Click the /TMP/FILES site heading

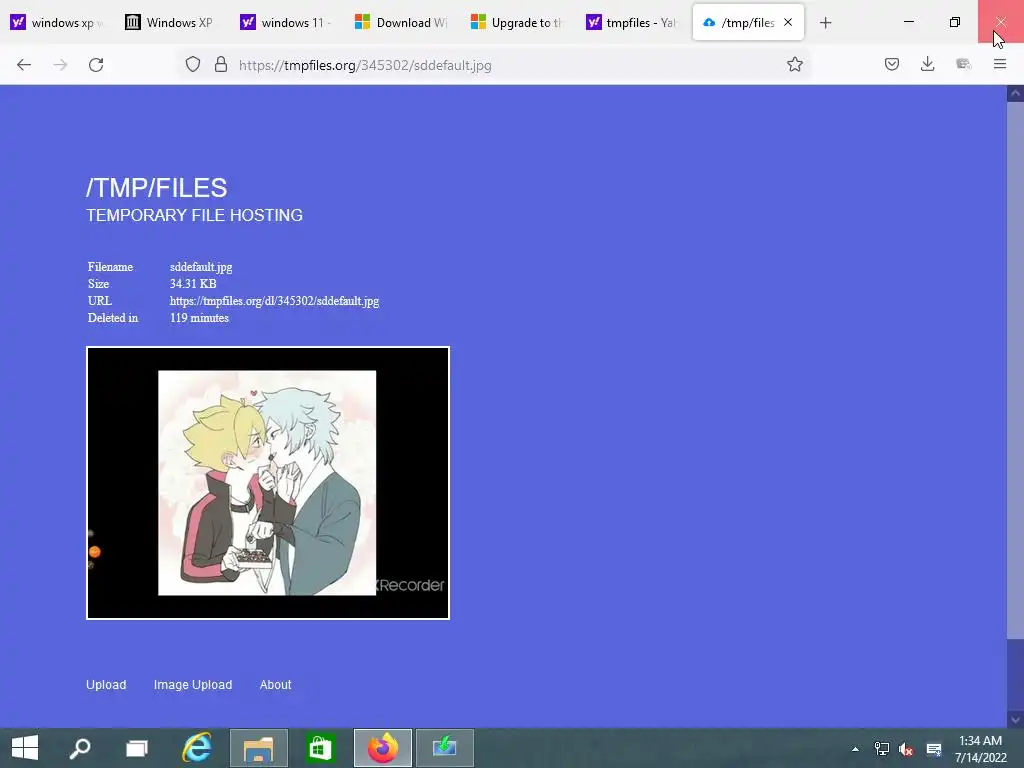pyautogui.click(x=157, y=188)
